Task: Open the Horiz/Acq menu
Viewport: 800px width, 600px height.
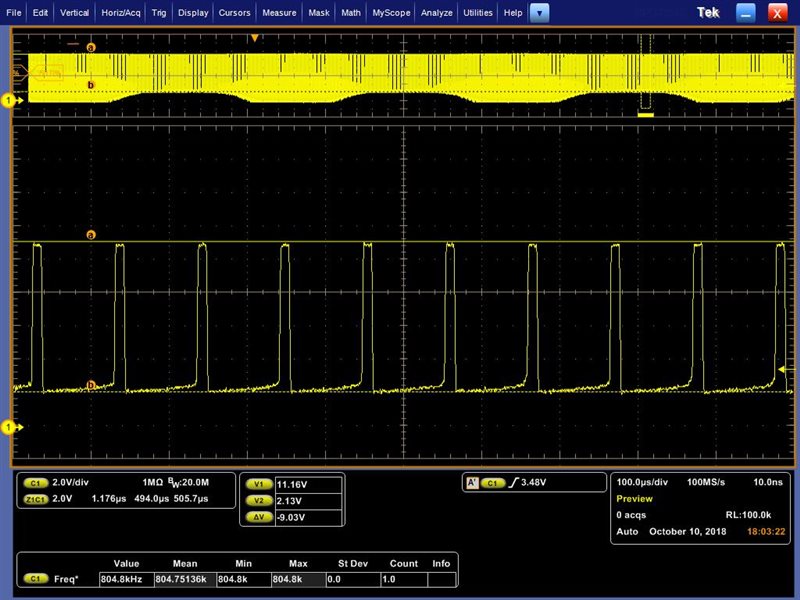Action: [x=120, y=13]
